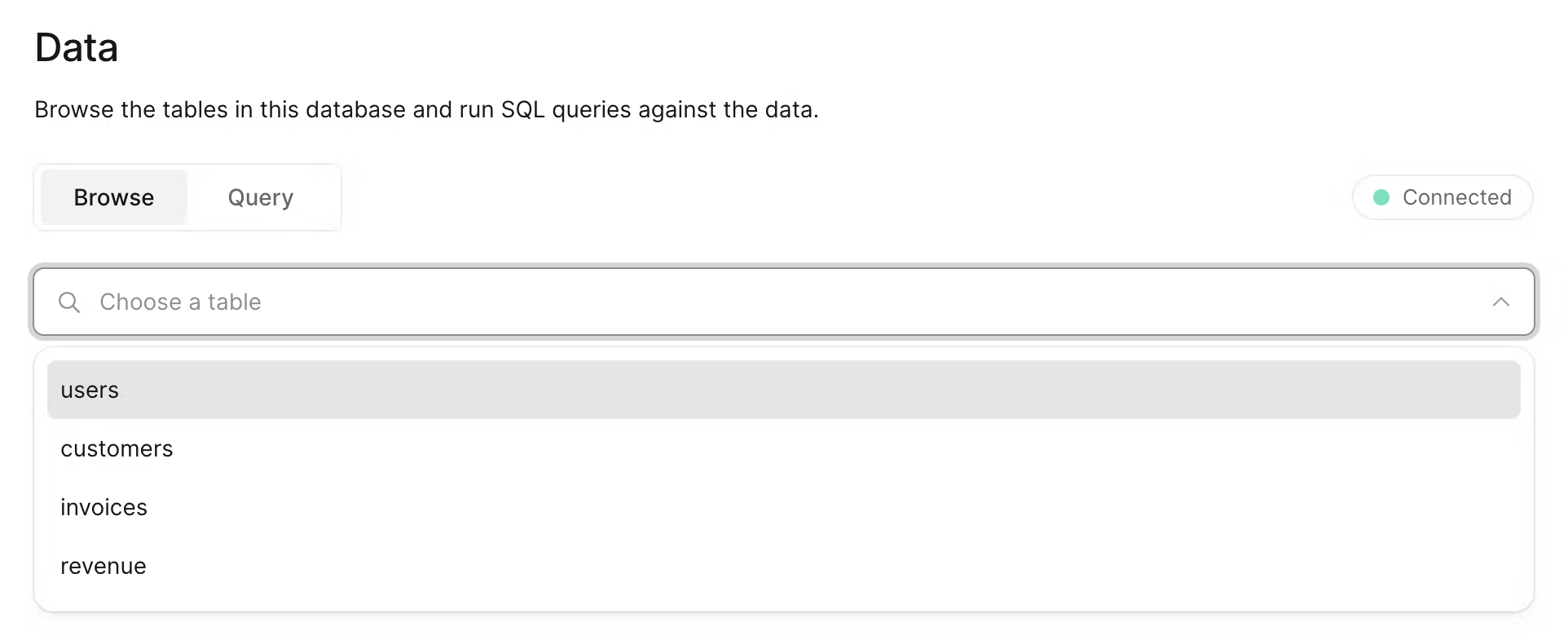Select the invoices table

104,507
